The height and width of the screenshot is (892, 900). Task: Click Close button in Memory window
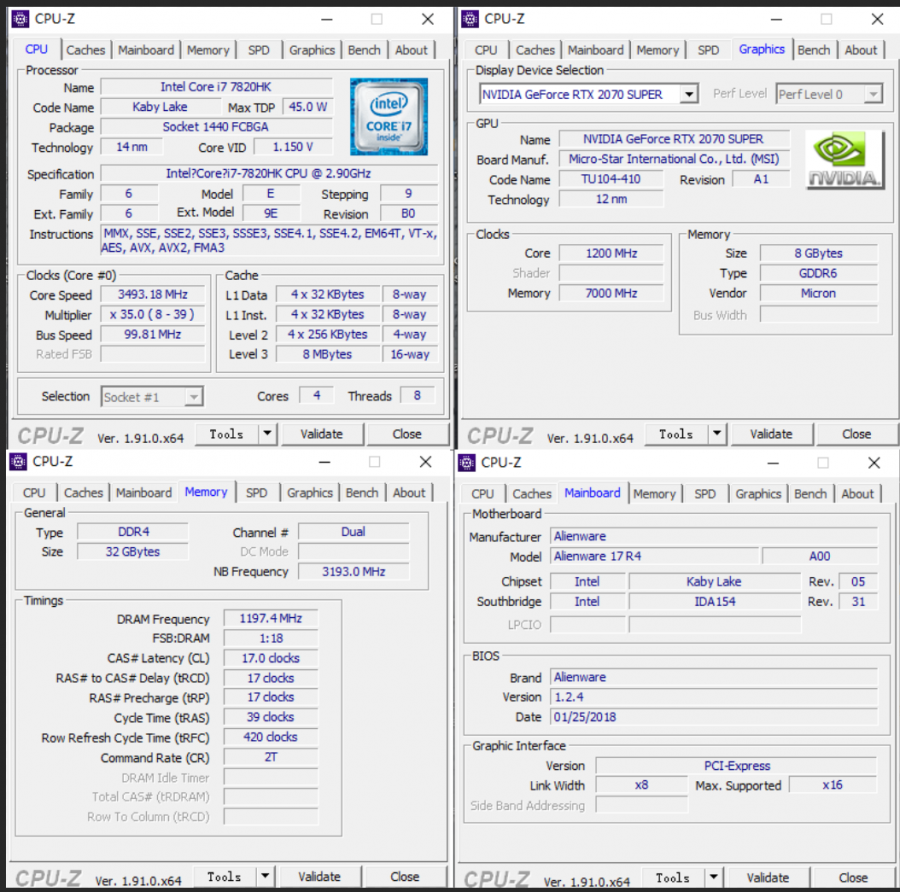405,877
